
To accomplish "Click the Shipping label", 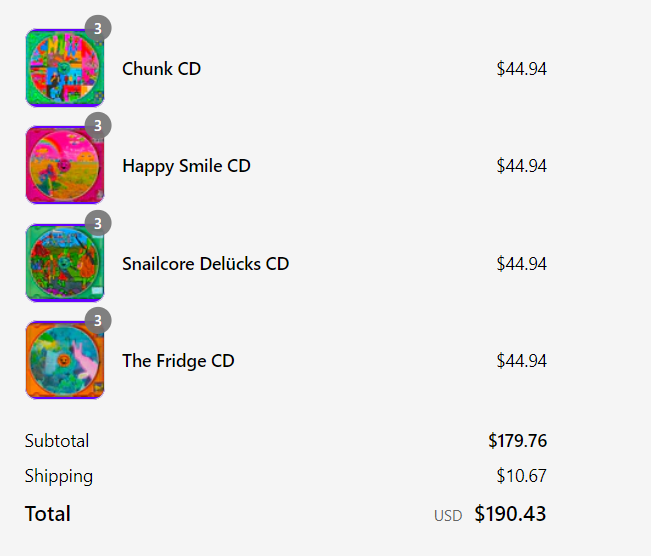I will click(x=59, y=476).
